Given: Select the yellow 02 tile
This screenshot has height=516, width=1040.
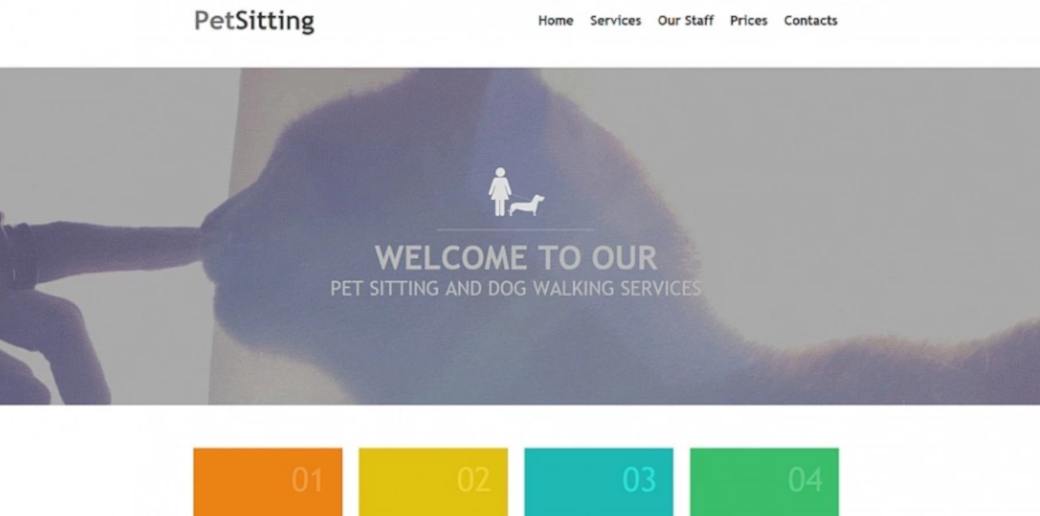Looking at the screenshot, I should point(433,482).
